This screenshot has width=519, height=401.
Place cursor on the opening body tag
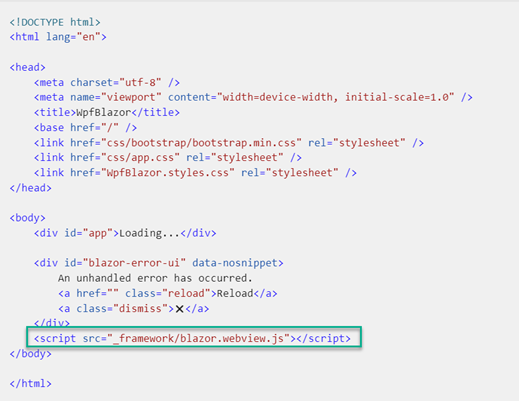coord(27,218)
